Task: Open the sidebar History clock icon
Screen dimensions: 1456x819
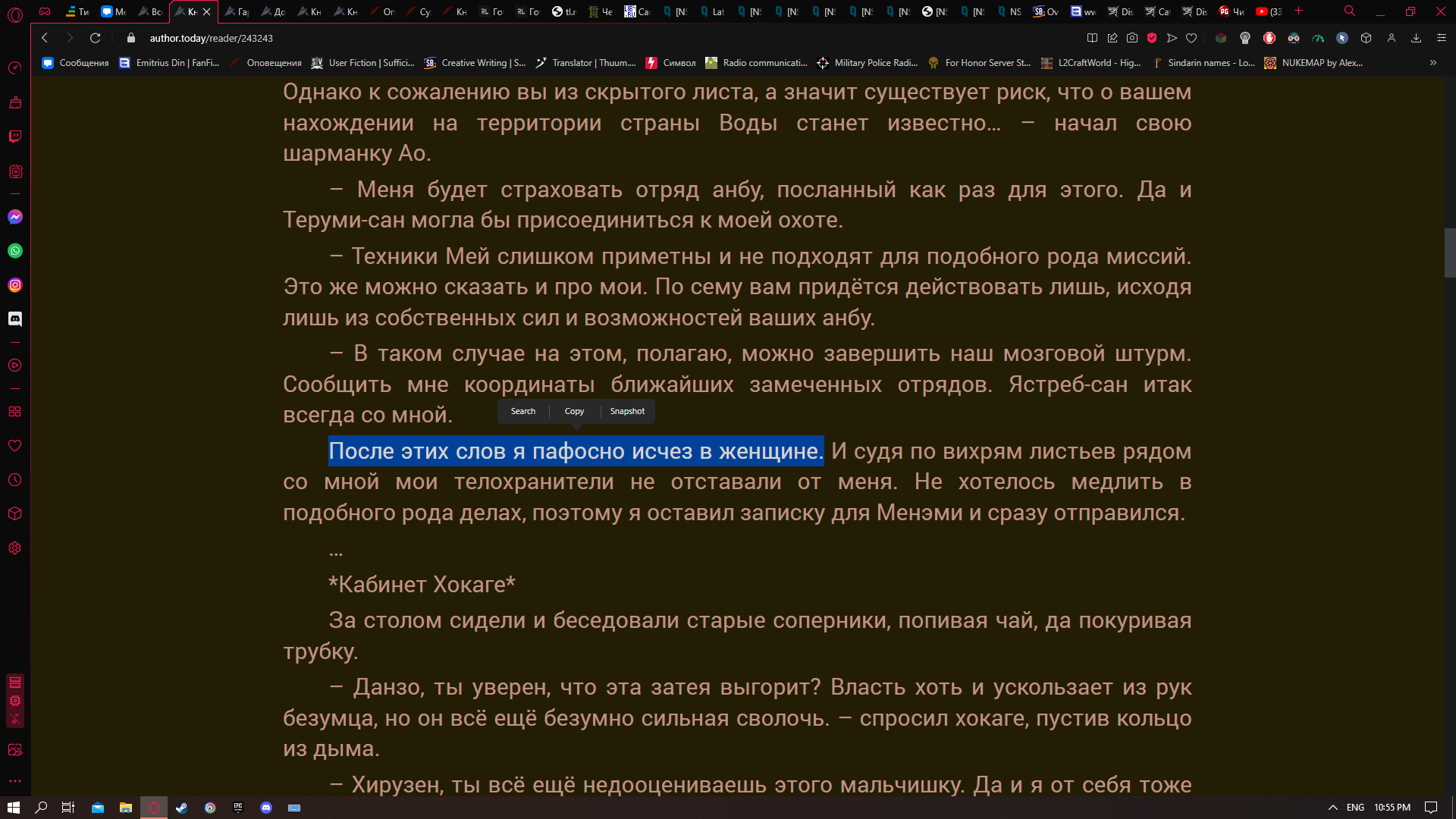Action: tap(15, 480)
